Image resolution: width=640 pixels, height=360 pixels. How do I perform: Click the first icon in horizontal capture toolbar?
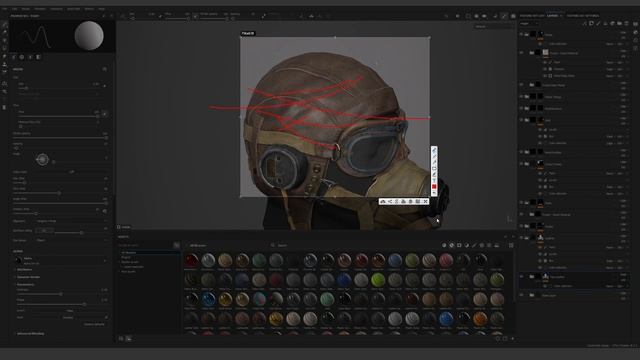[x=382, y=201]
